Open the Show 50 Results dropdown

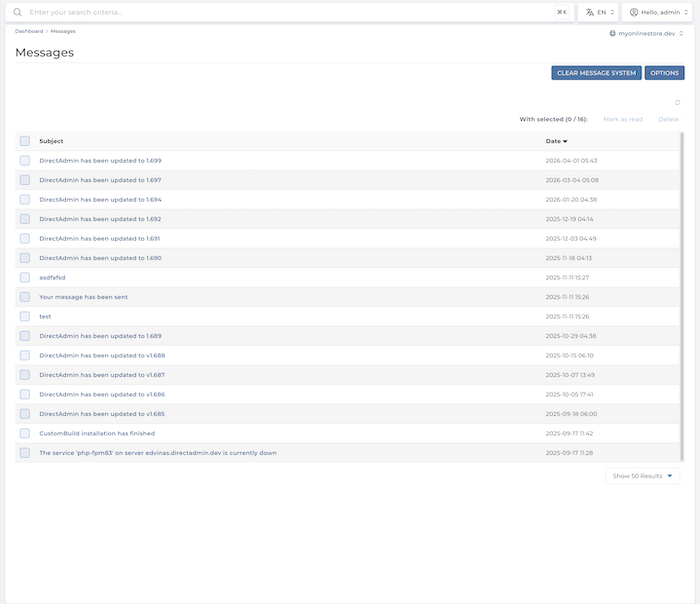tap(644, 476)
